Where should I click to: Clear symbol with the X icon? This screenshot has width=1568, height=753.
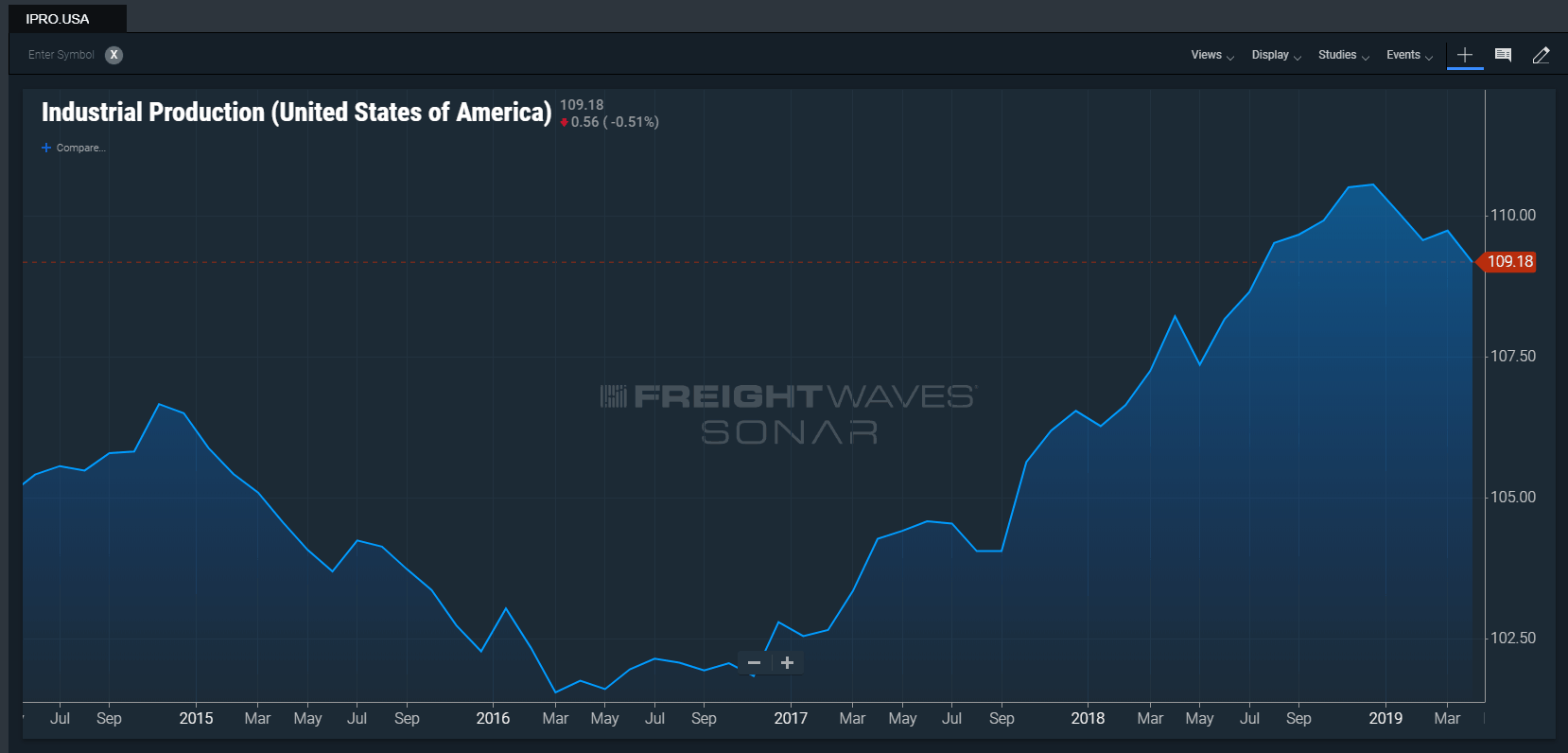[x=113, y=55]
